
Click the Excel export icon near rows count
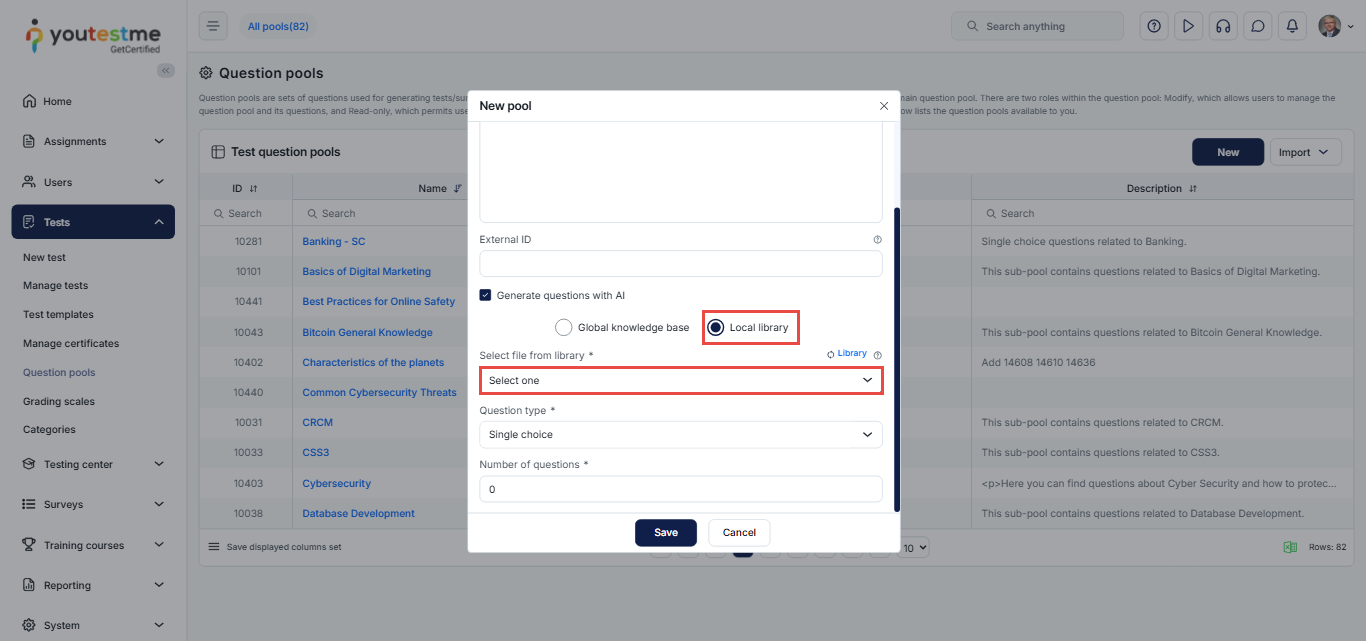pos(1290,547)
